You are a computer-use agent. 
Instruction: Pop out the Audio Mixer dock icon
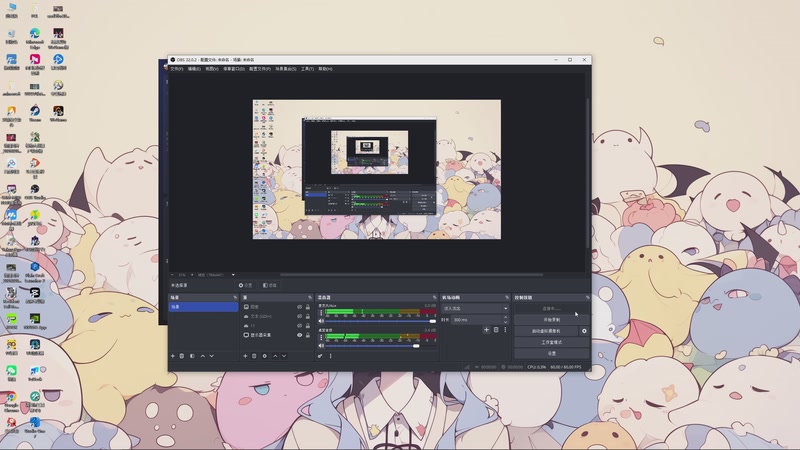coord(435,297)
